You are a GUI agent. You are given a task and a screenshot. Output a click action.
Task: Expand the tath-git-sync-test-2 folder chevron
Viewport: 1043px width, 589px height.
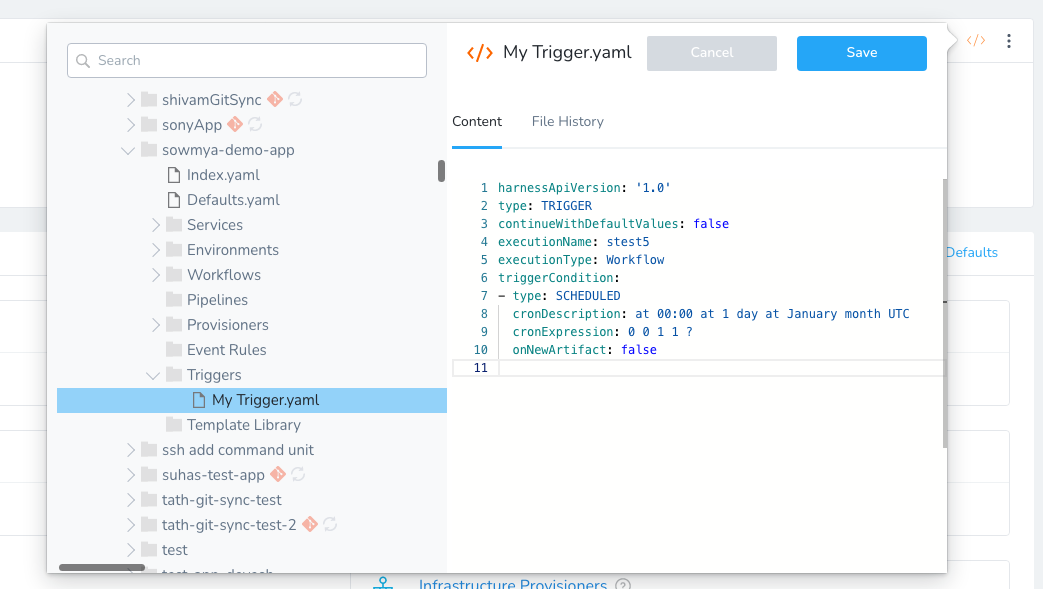[x=130, y=524]
